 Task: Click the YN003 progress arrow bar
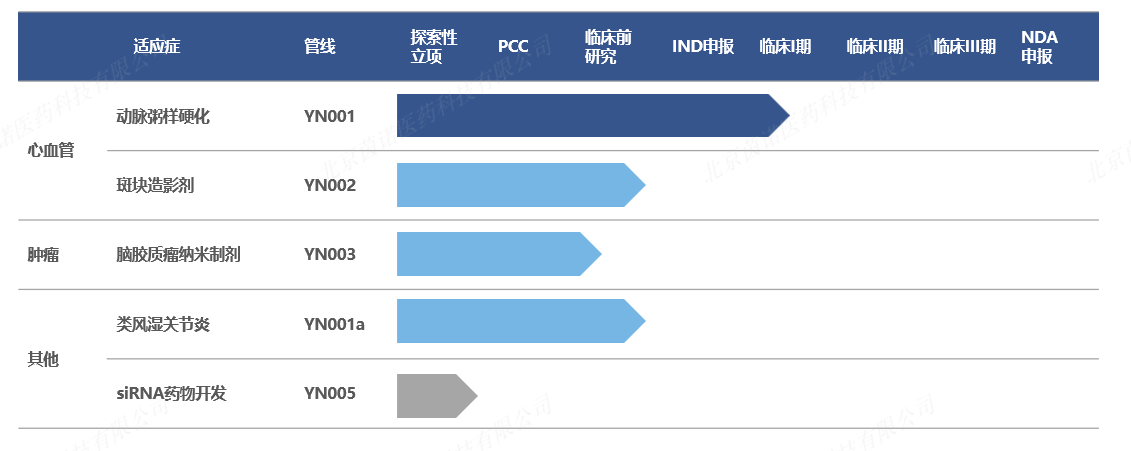point(499,254)
